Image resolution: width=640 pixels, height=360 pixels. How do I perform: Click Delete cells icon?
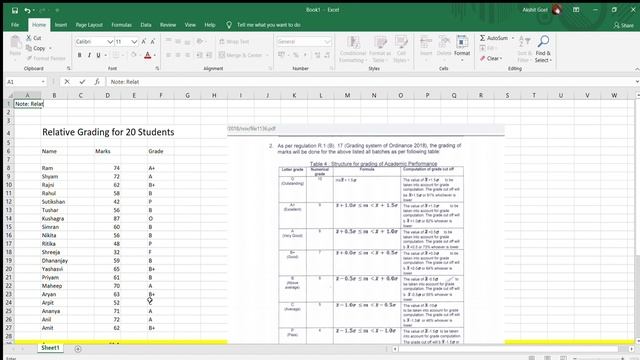pos(444,46)
